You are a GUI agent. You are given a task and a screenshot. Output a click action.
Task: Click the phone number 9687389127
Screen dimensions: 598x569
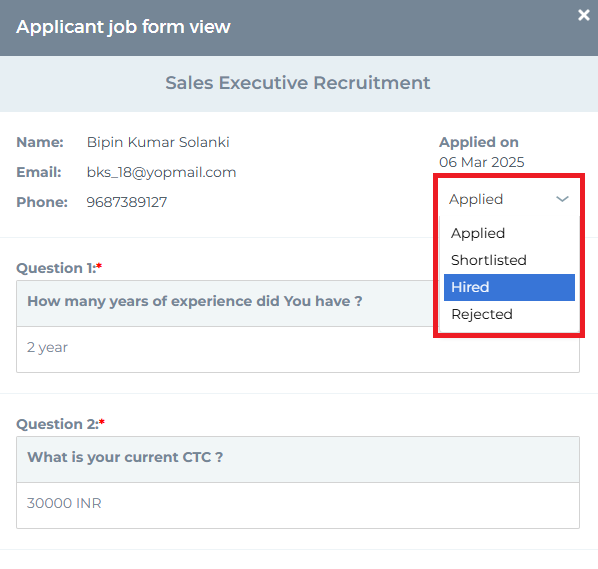(x=127, y=202)
